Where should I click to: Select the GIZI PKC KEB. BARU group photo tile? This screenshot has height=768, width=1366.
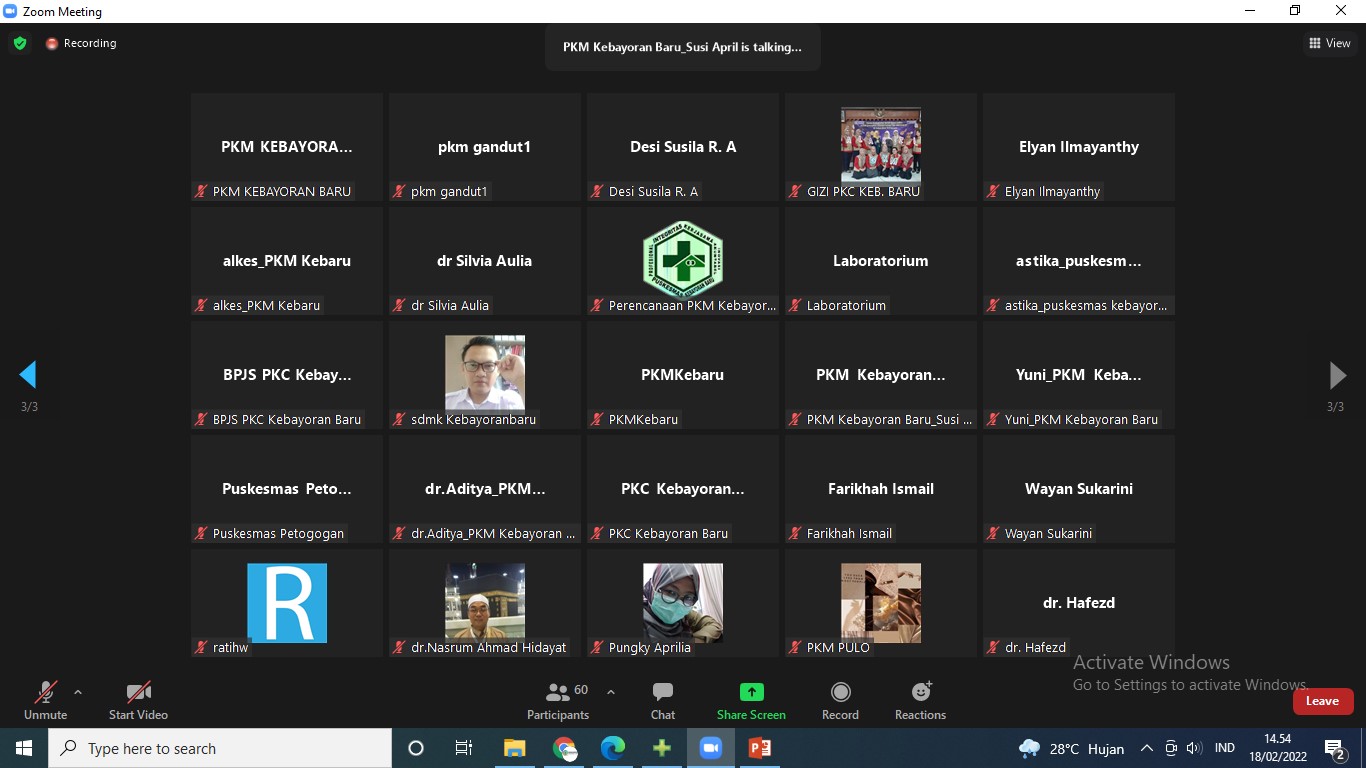pos(881,147)
